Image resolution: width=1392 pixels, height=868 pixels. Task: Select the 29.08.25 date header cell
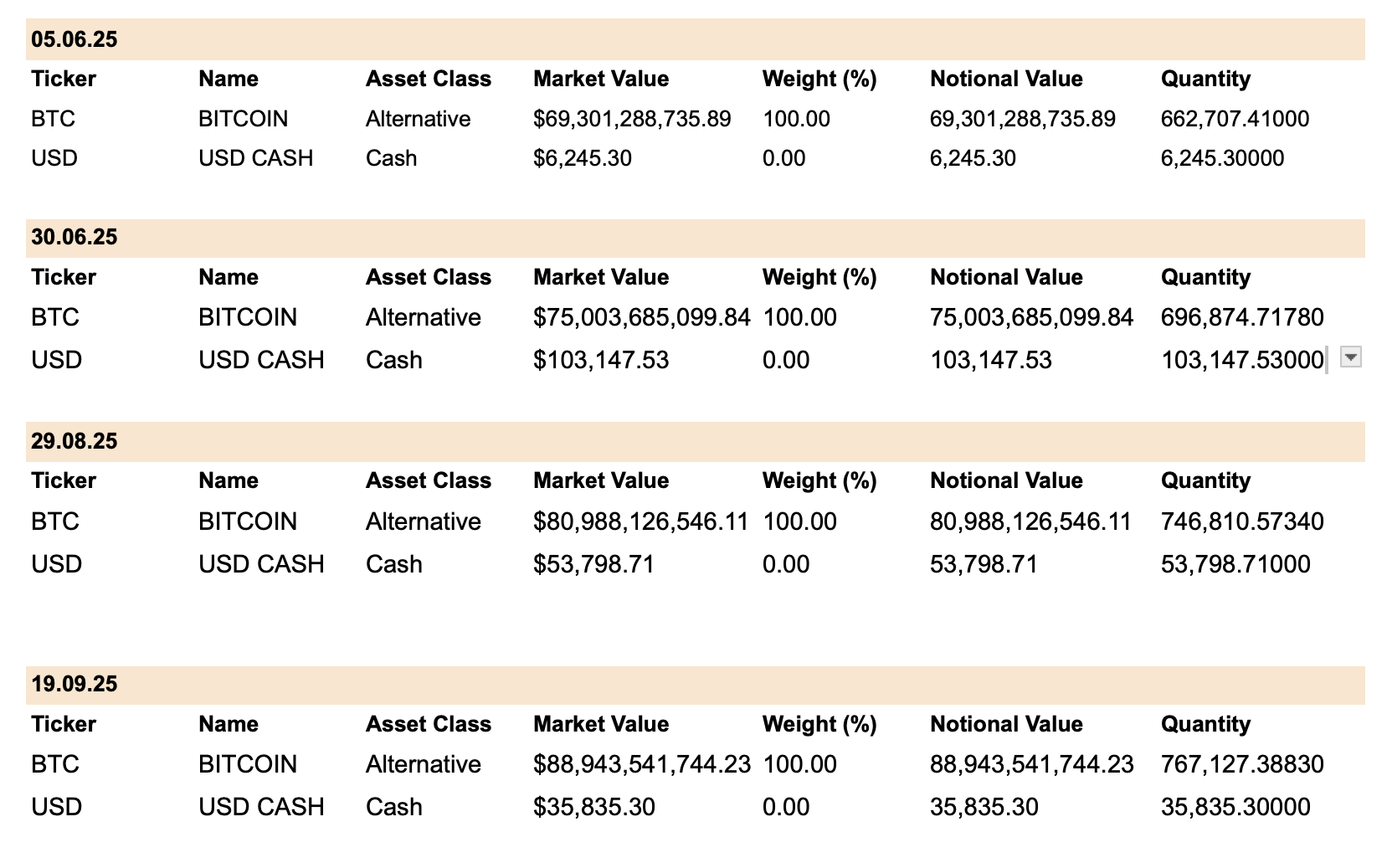[74, 441]
